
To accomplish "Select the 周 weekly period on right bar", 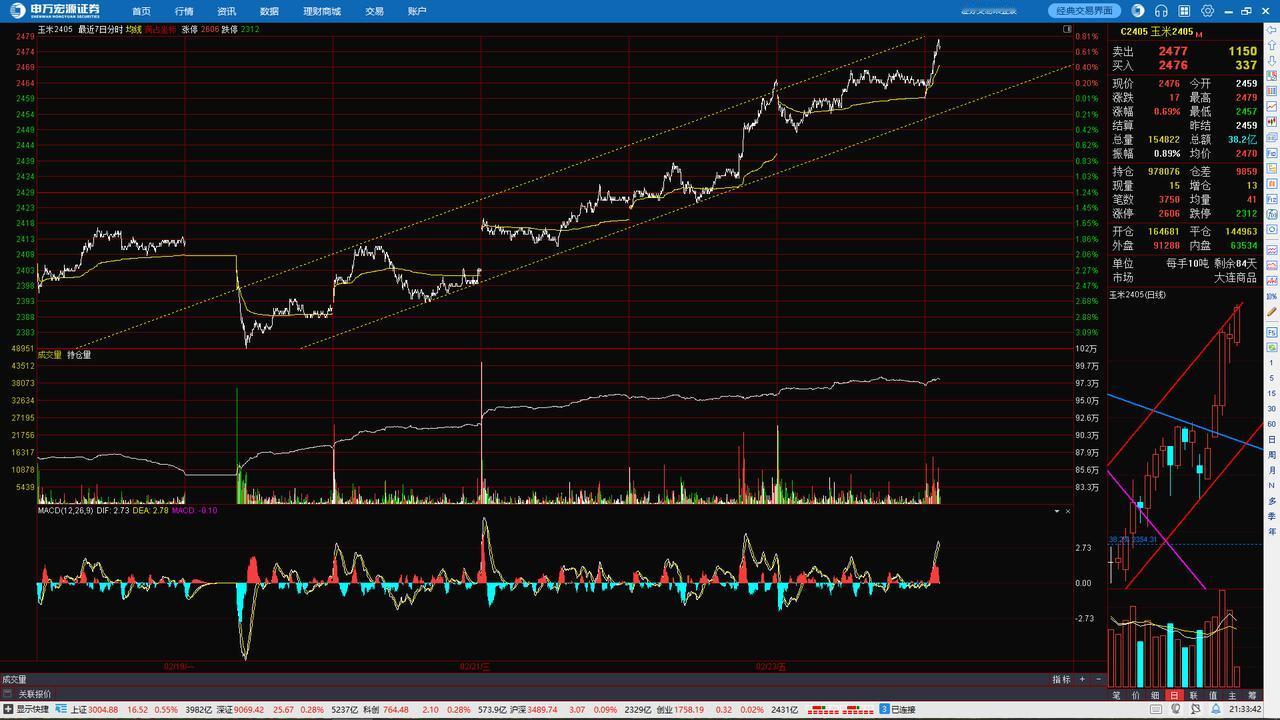I will click(1271, 455).
